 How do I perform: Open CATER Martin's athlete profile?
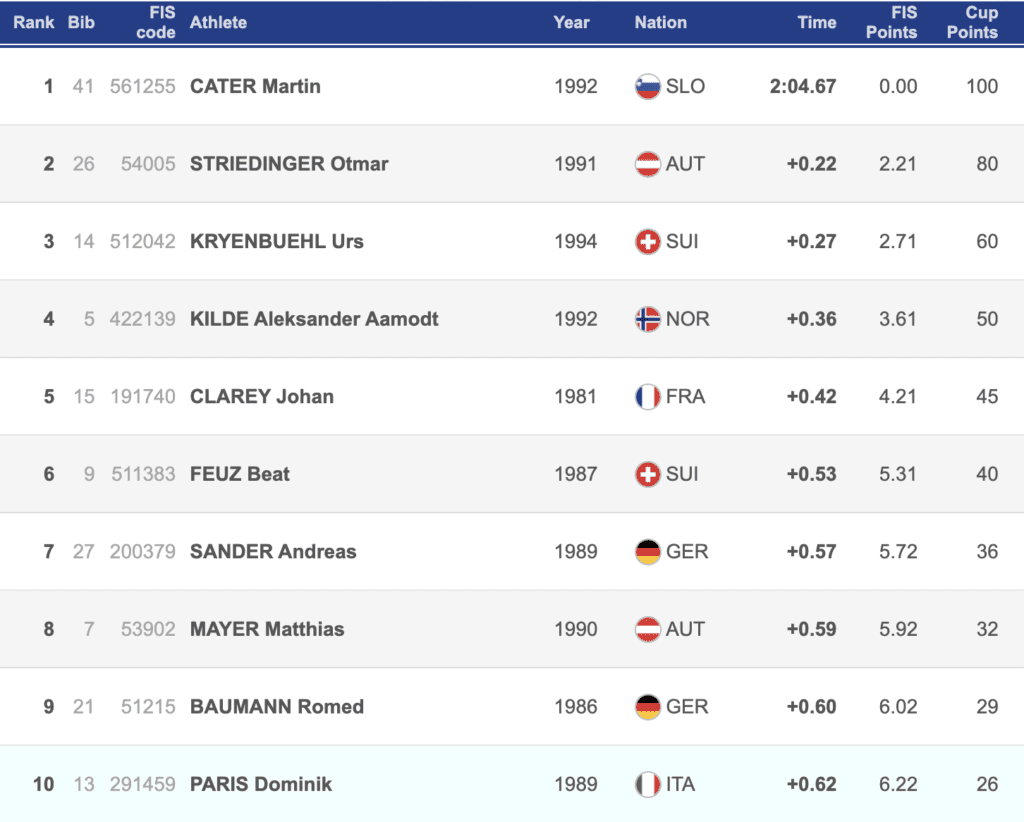click(x=255, y=87)
